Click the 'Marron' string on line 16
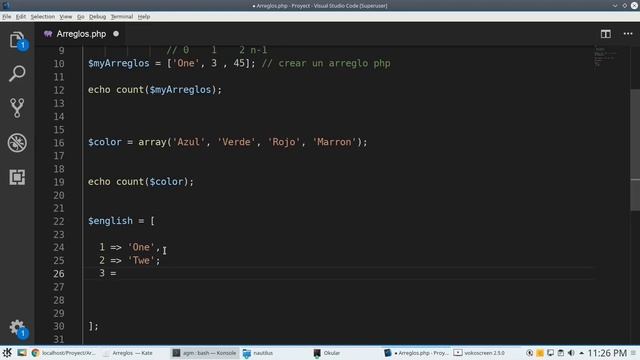The height and width of the screenshot is (360, 640). pyautogui.click(x=334, y=142)
